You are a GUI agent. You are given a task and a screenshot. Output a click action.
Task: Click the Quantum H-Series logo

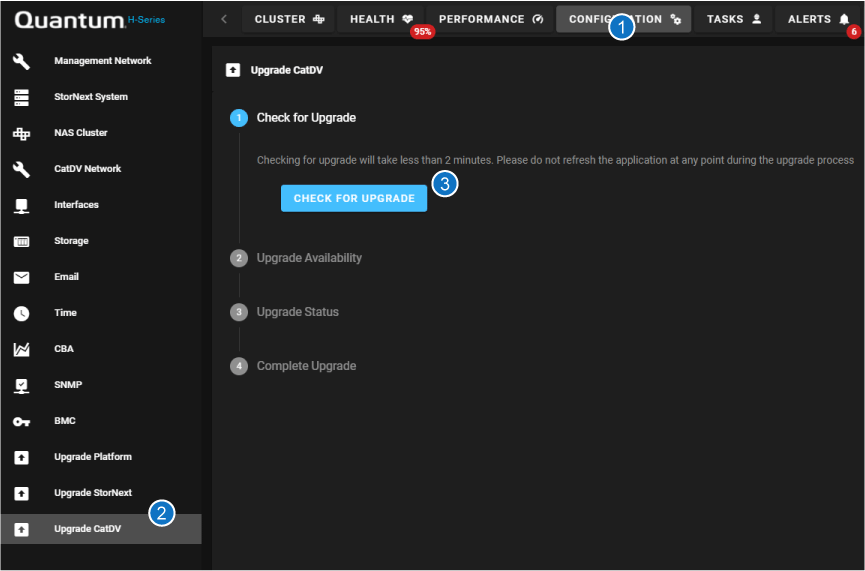pyautogui.click(x=90, y=20)
